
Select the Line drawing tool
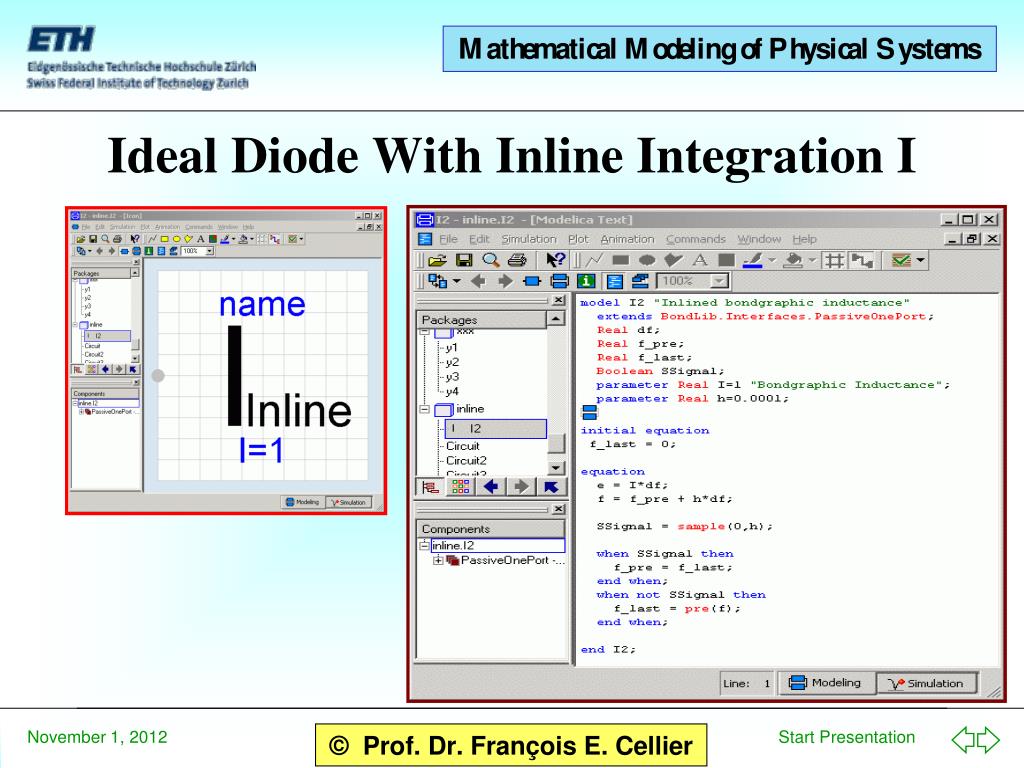pyautogui.click(x=595, y=261)
